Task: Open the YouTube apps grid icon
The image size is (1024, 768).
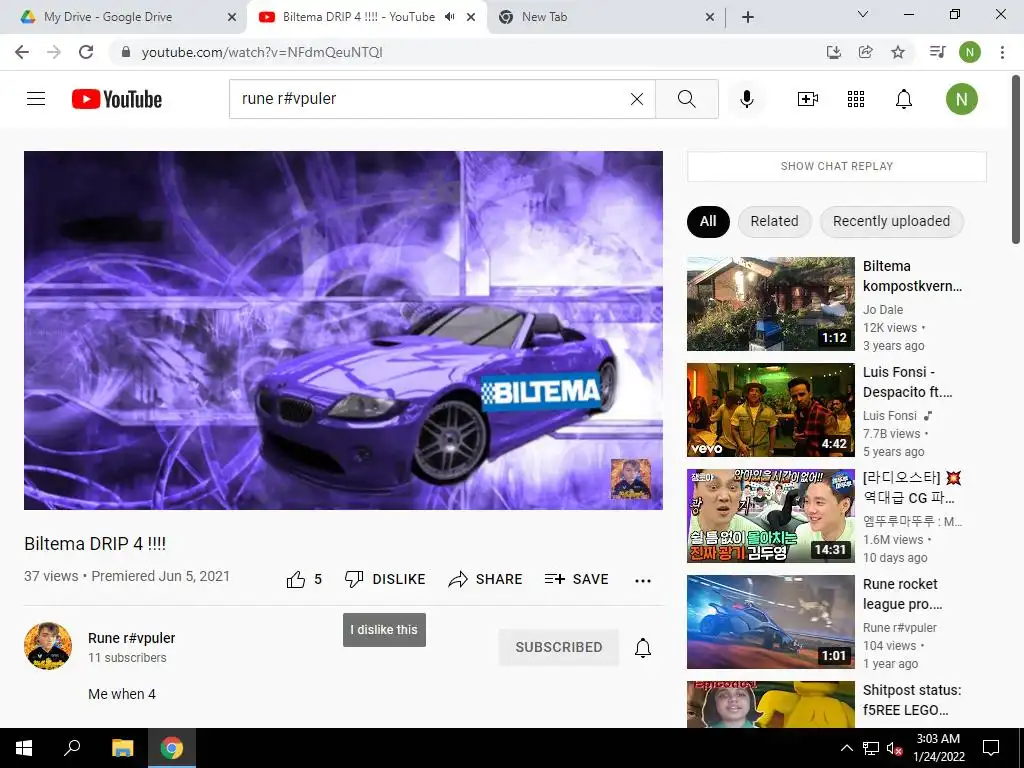Action: click(x=856, y=99)
